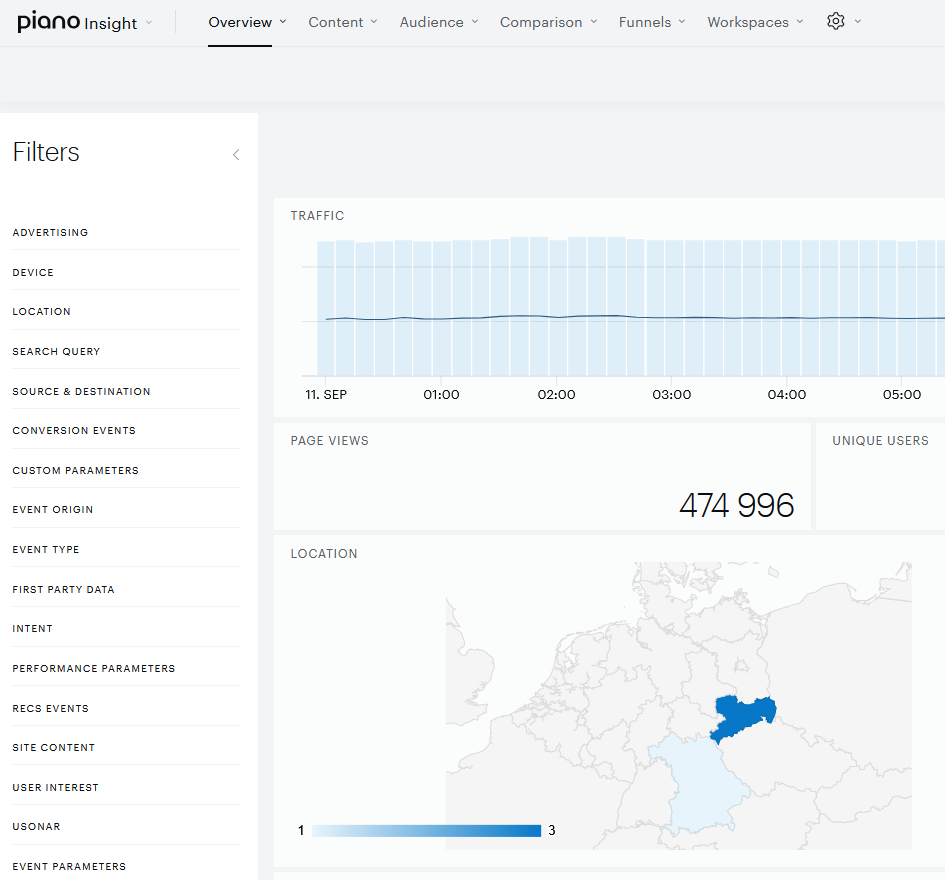Open the Audience dropdown menu
This screenshot has width=945, height=880.
tap(439, 22)
